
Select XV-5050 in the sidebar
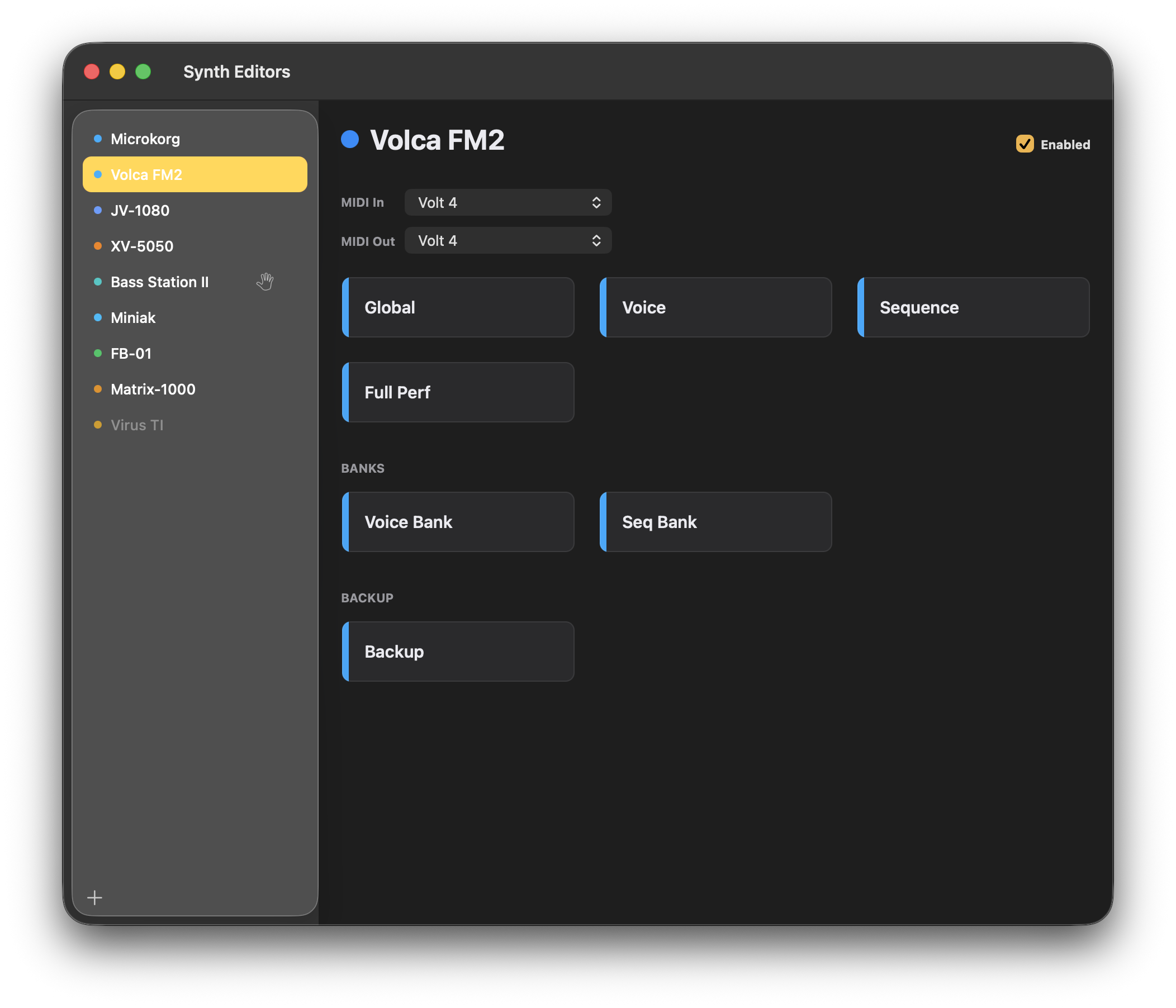click(x=195, y=246)
